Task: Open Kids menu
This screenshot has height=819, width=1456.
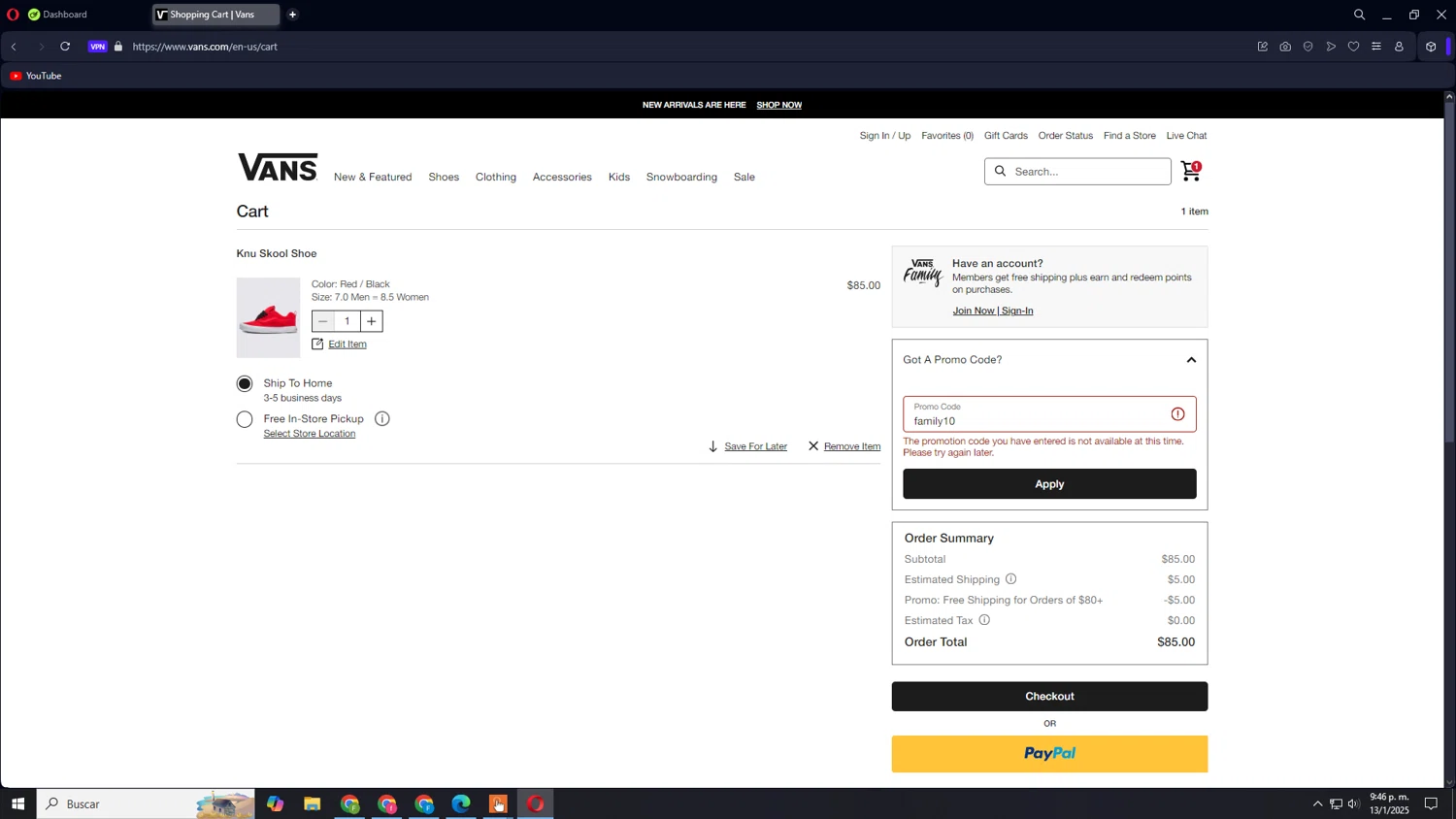Action: coord(619,178)
